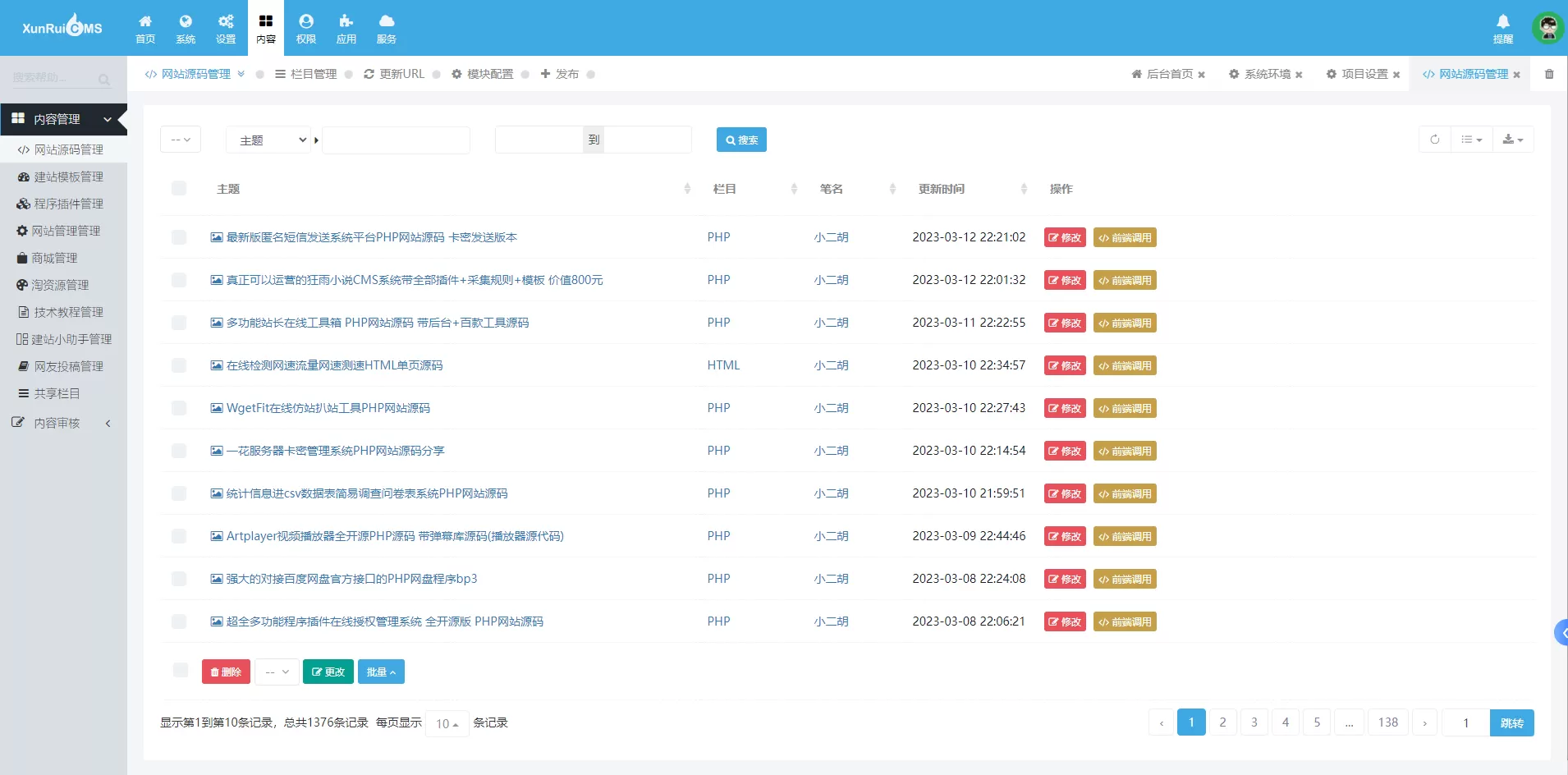The width and height of the screenshot is (1568, 775).
Task: Open the 应用 apps puzzle icon
Action: pyautogui.click(x=346, y=28)
